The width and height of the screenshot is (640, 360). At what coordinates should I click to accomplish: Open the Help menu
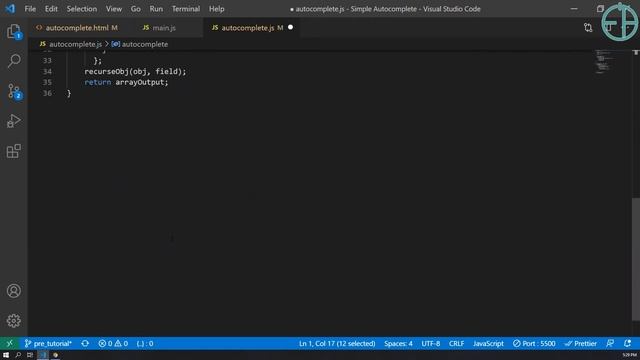point(216,9)
